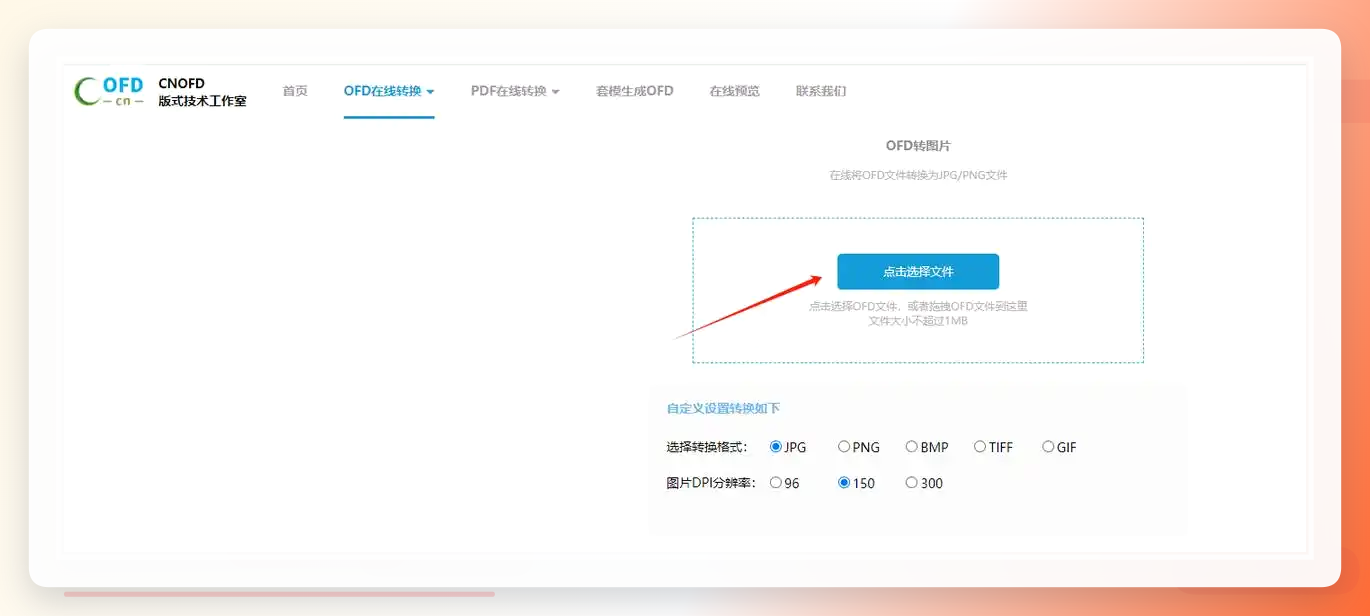Open the 联系我们 page
Image resolution: width=1370 pixels, height=616 pixels.
point(821,91)
